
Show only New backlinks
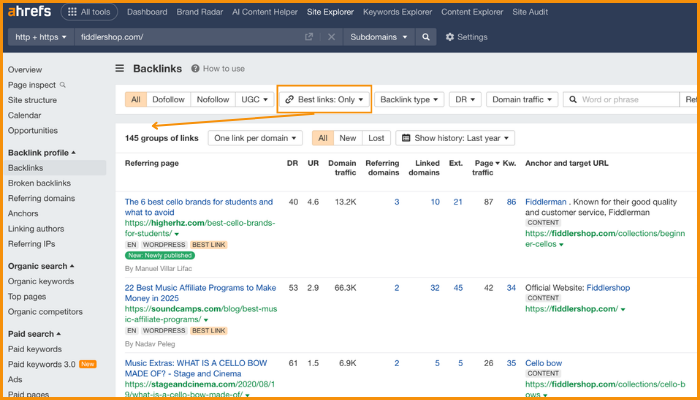348,138
